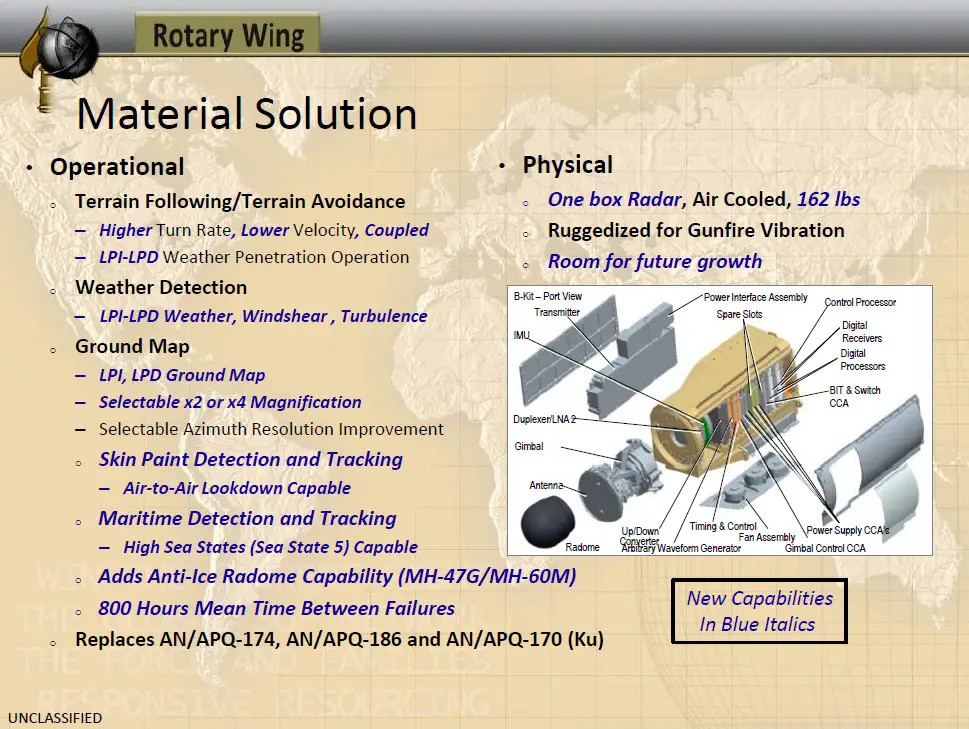The height and width of the screenshot is (729, 969).
Task: Click the 800 Hours Mean Time Between Failures line
Action: coord(276,608)
